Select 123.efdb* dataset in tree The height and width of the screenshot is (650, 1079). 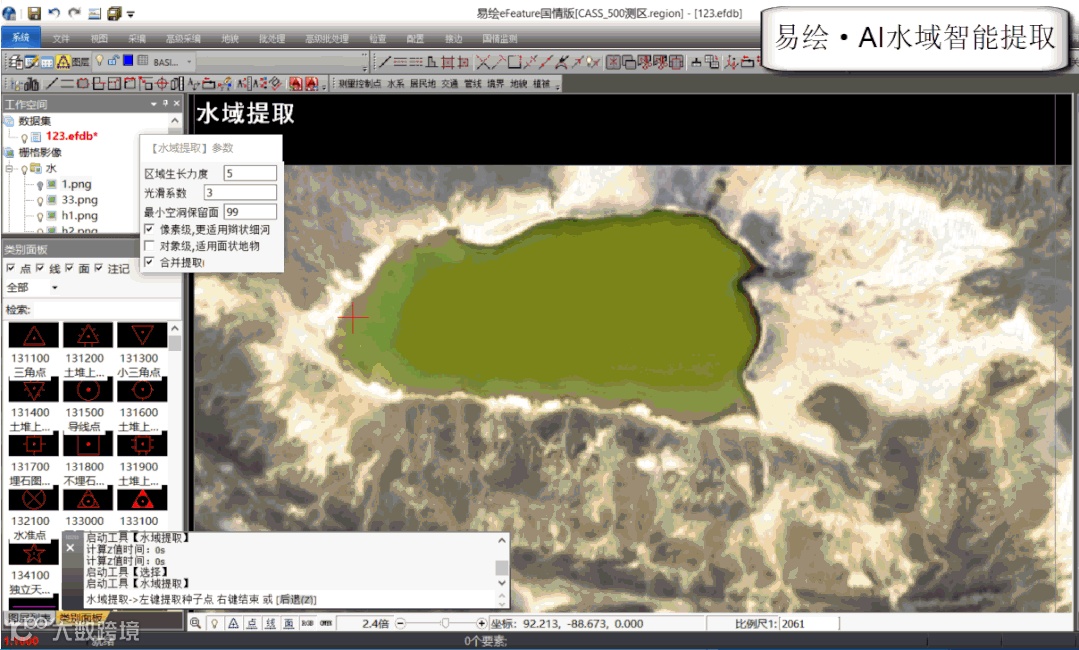72,136
